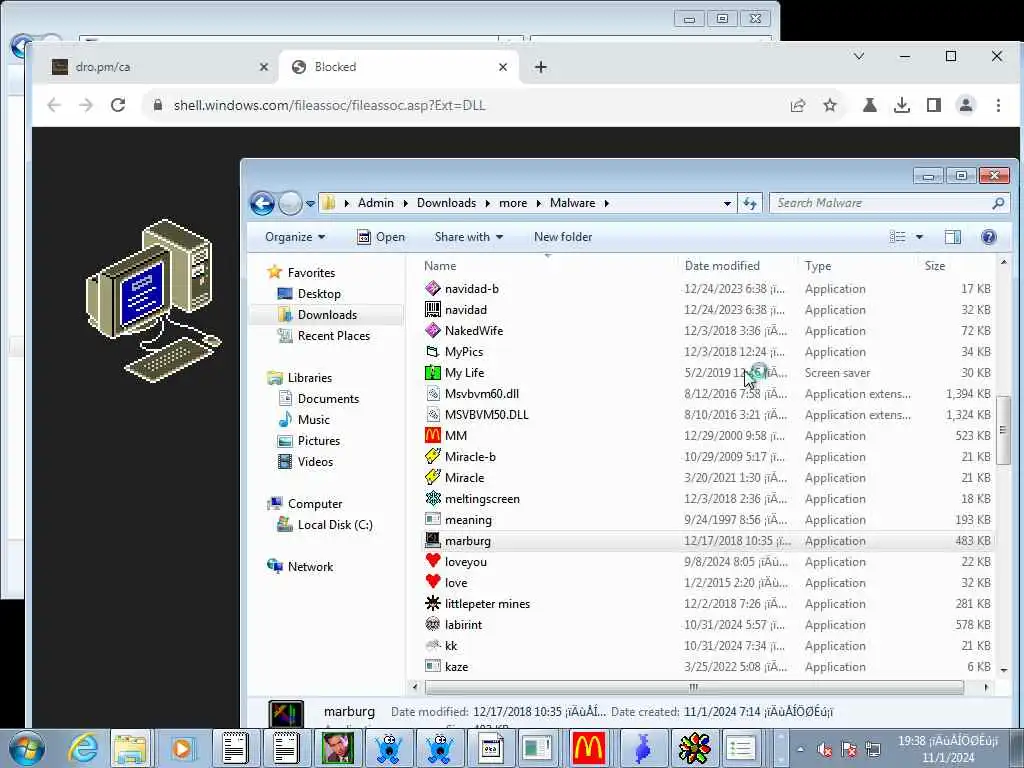Open Chrome side panel icon
1024x768 pixels.
(934, 105)
